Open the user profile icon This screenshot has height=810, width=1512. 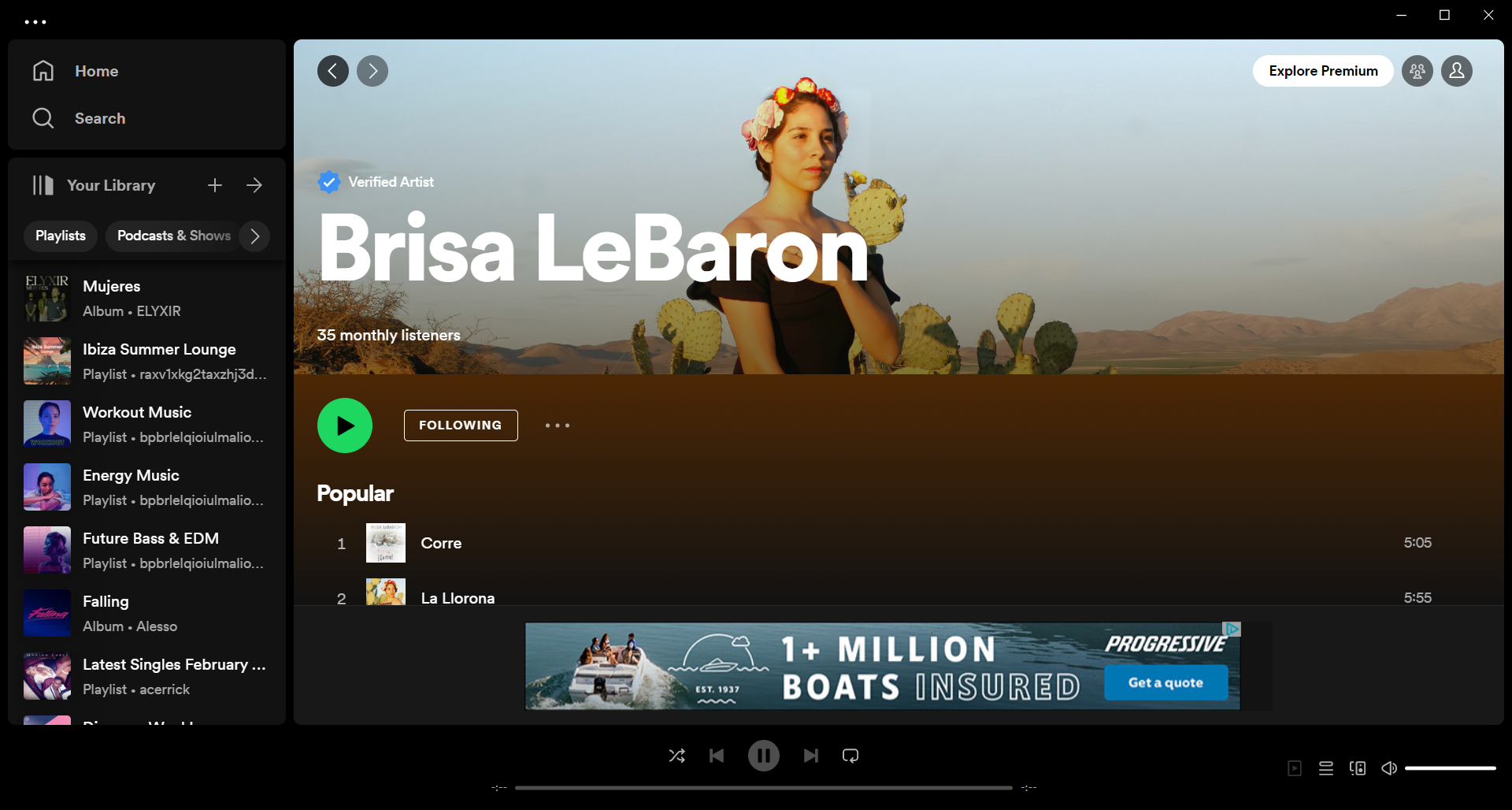pos(1456,71)
